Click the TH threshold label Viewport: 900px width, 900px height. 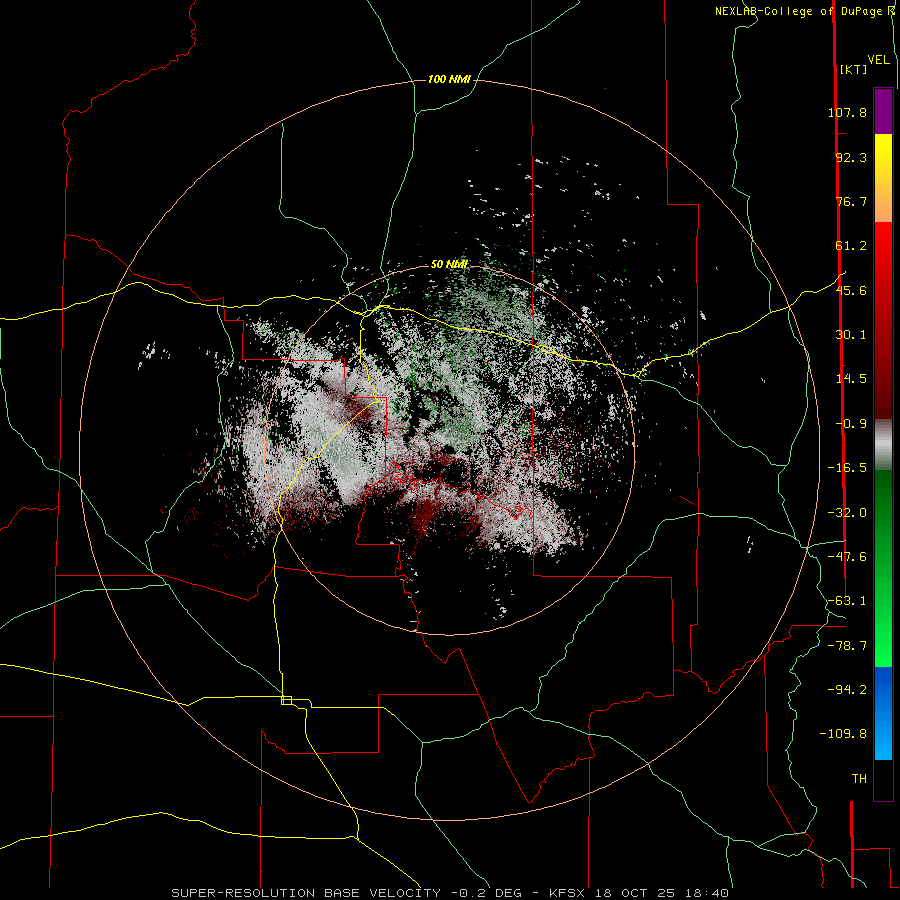coord(859,779)
